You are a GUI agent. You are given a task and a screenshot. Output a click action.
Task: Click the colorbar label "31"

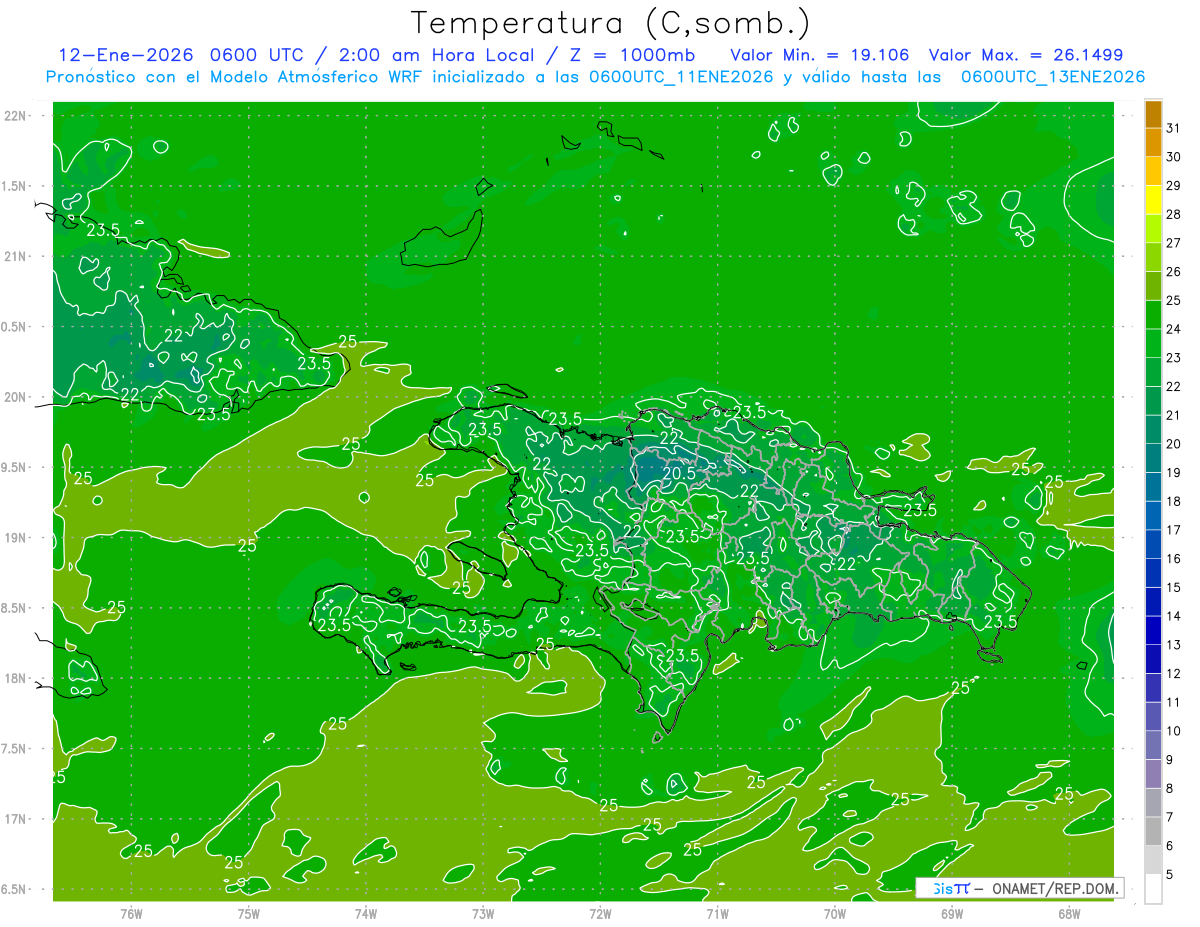coord(1174,128)
